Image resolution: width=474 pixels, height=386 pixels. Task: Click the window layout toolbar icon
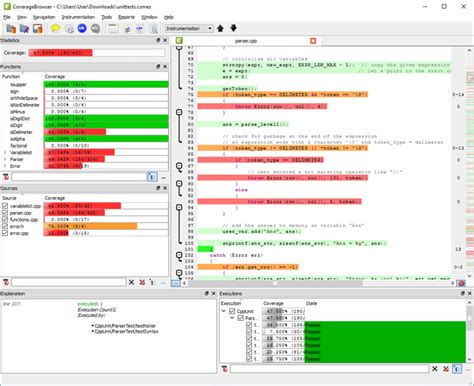(113, 29)
